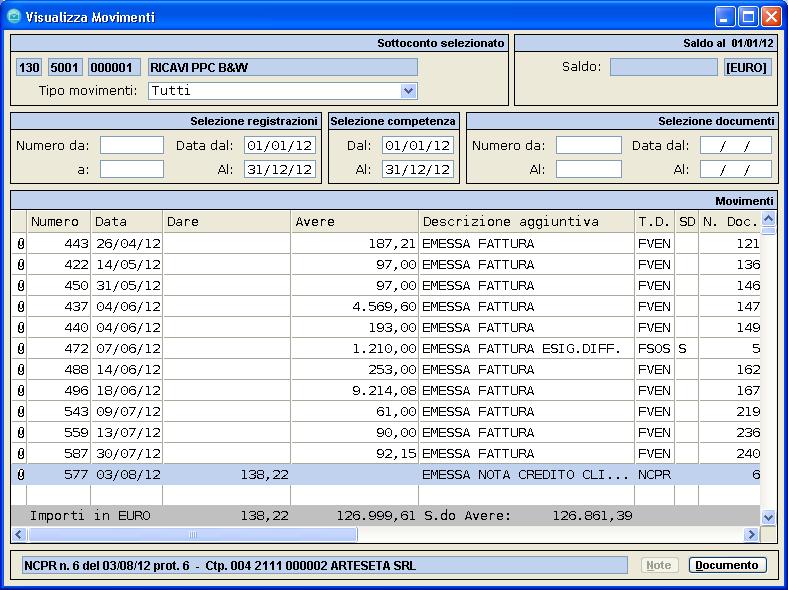Click the Data column header
788x590 pixels.
(127, 222)
